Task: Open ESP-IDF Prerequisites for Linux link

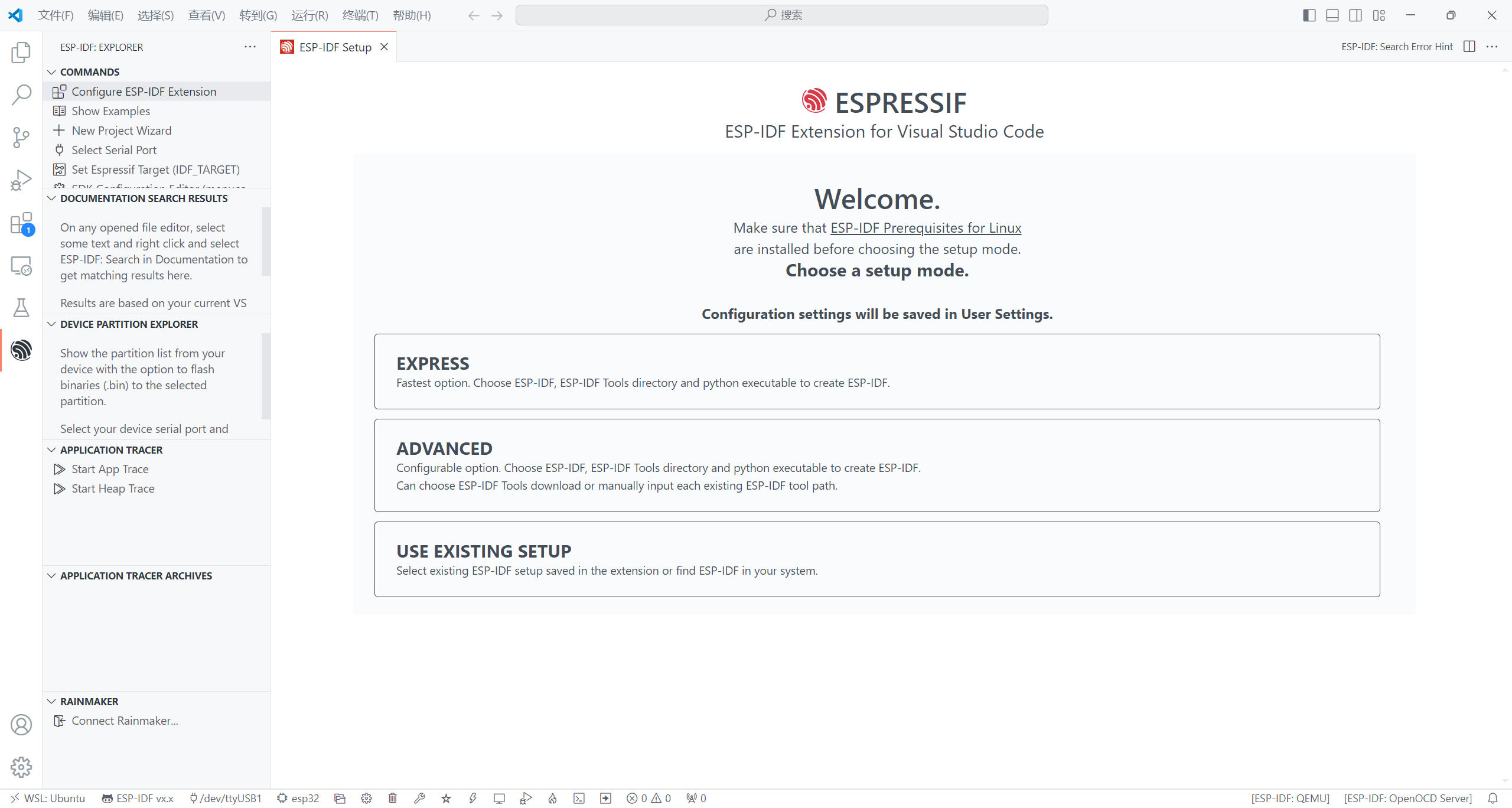Action: pyautogui.click(x=926, y=228)
